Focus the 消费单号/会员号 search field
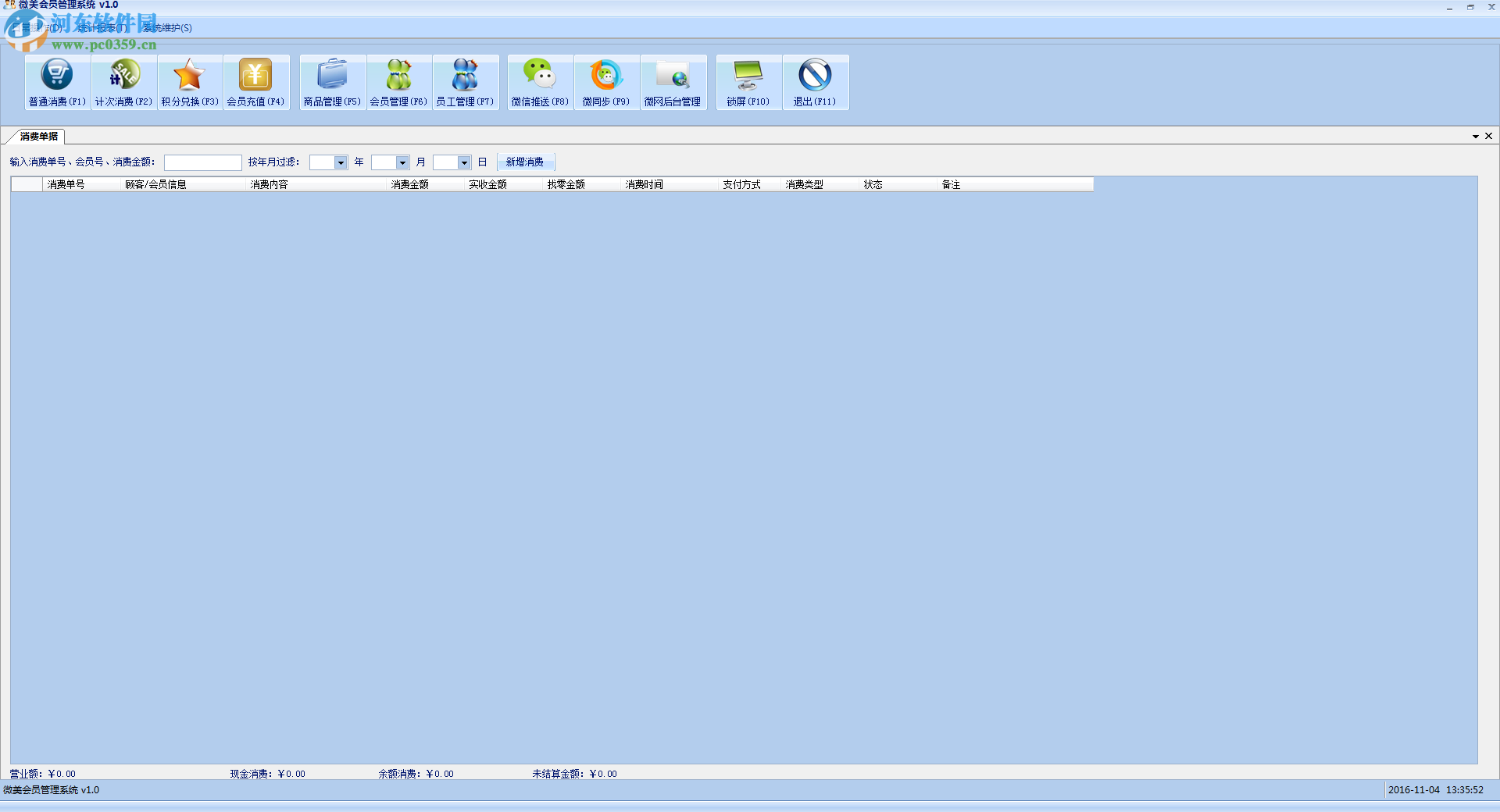The height and width of the screenshot is (812, 1500). point(203,162)
